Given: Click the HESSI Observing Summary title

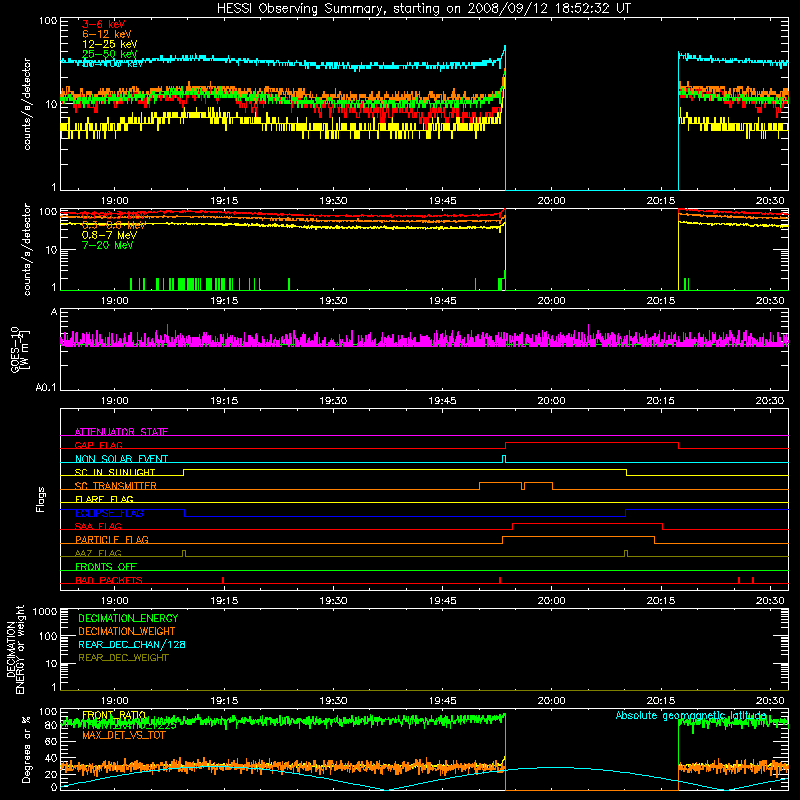Looking at the screenshot, I should coord(423,9).
